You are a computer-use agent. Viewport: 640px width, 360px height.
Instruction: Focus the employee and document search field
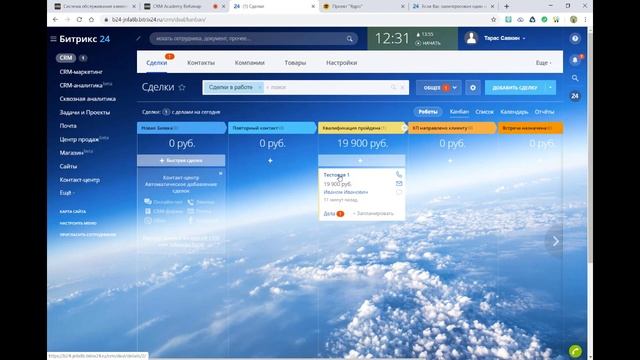[x=253, y=39]
